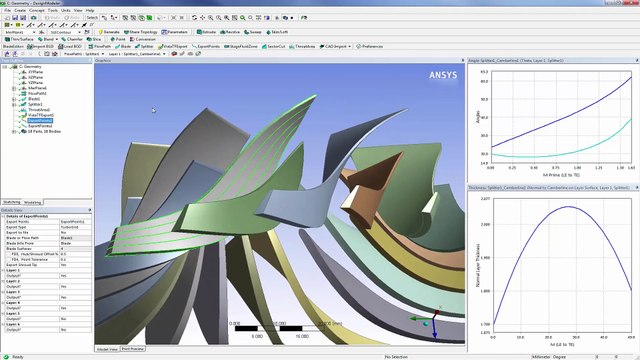Click the Export Type value field

click(76, 227)
